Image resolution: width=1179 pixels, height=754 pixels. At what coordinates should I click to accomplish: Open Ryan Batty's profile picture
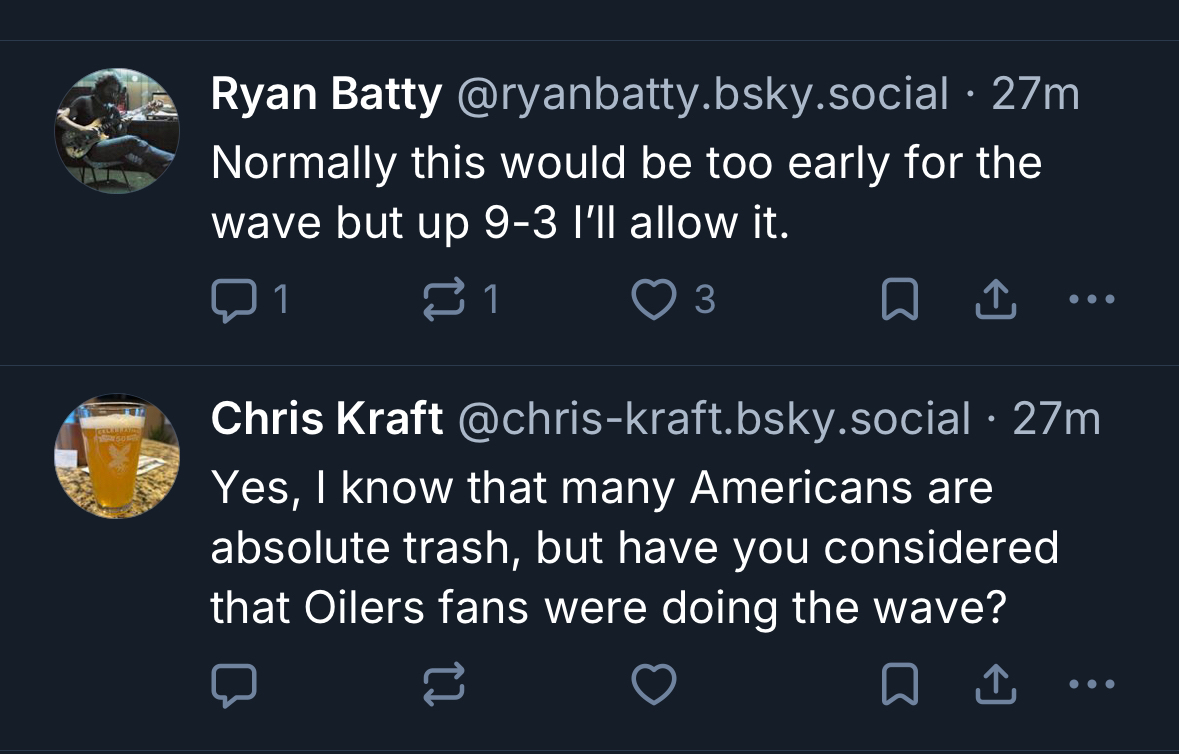[117, 130]
